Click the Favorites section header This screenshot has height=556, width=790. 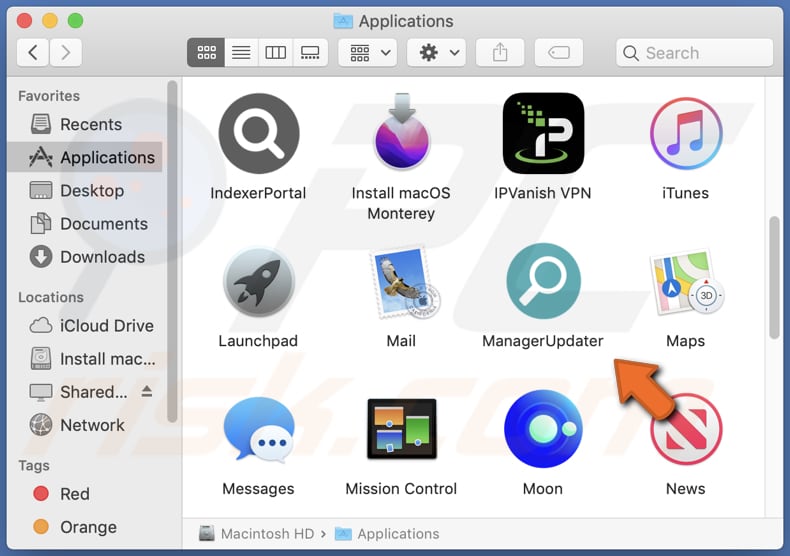point(49,96)
